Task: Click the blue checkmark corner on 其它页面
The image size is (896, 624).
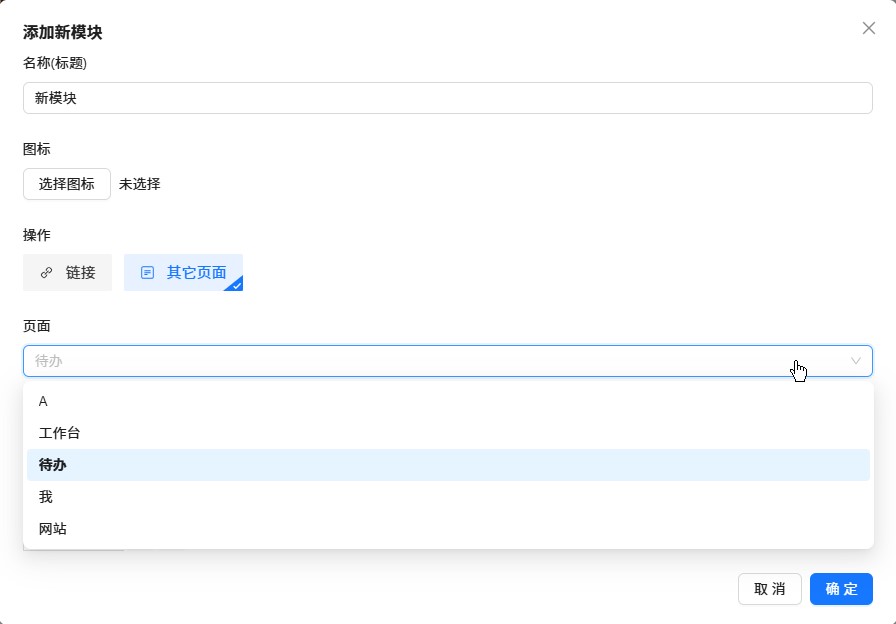Action: [x=237, y=285]
